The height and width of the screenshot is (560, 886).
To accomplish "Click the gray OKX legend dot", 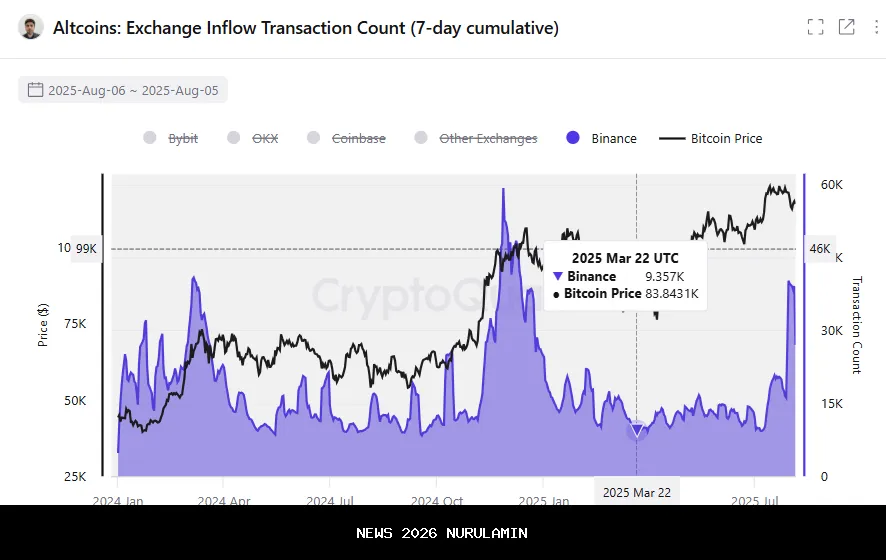I will pyautogui.click(x=234, y=139).
